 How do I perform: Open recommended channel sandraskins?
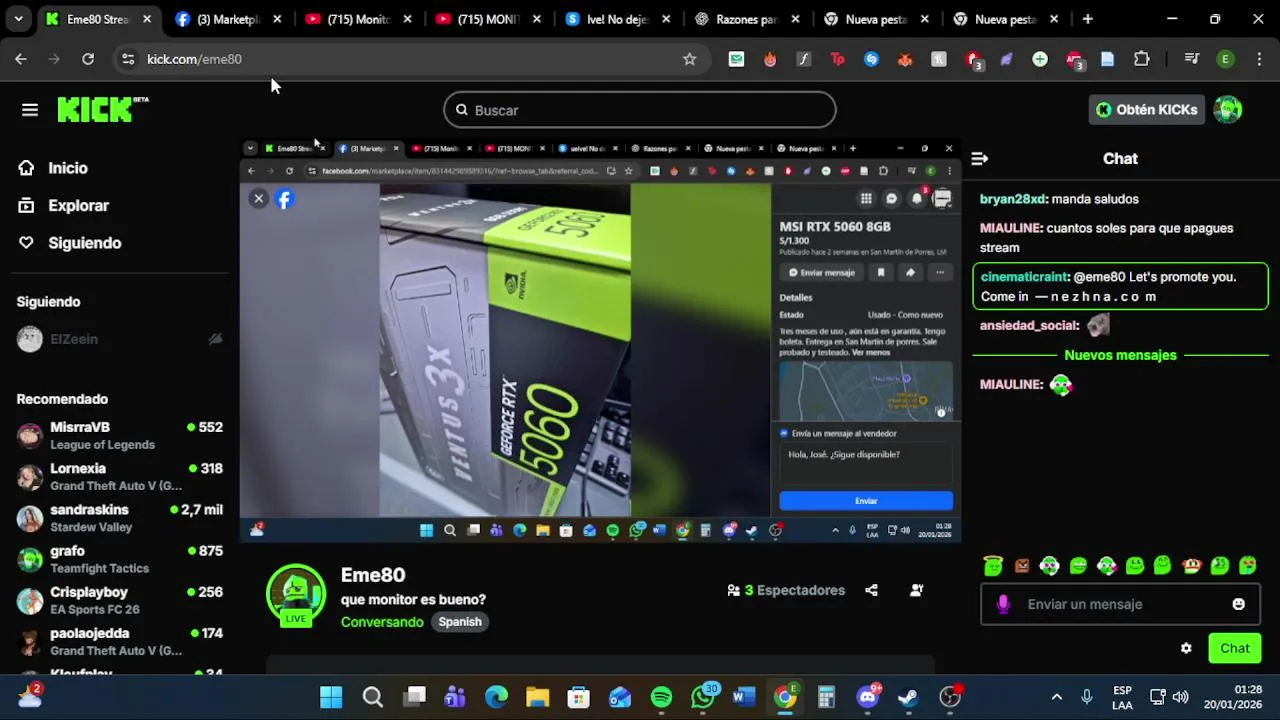coord(120,517)
